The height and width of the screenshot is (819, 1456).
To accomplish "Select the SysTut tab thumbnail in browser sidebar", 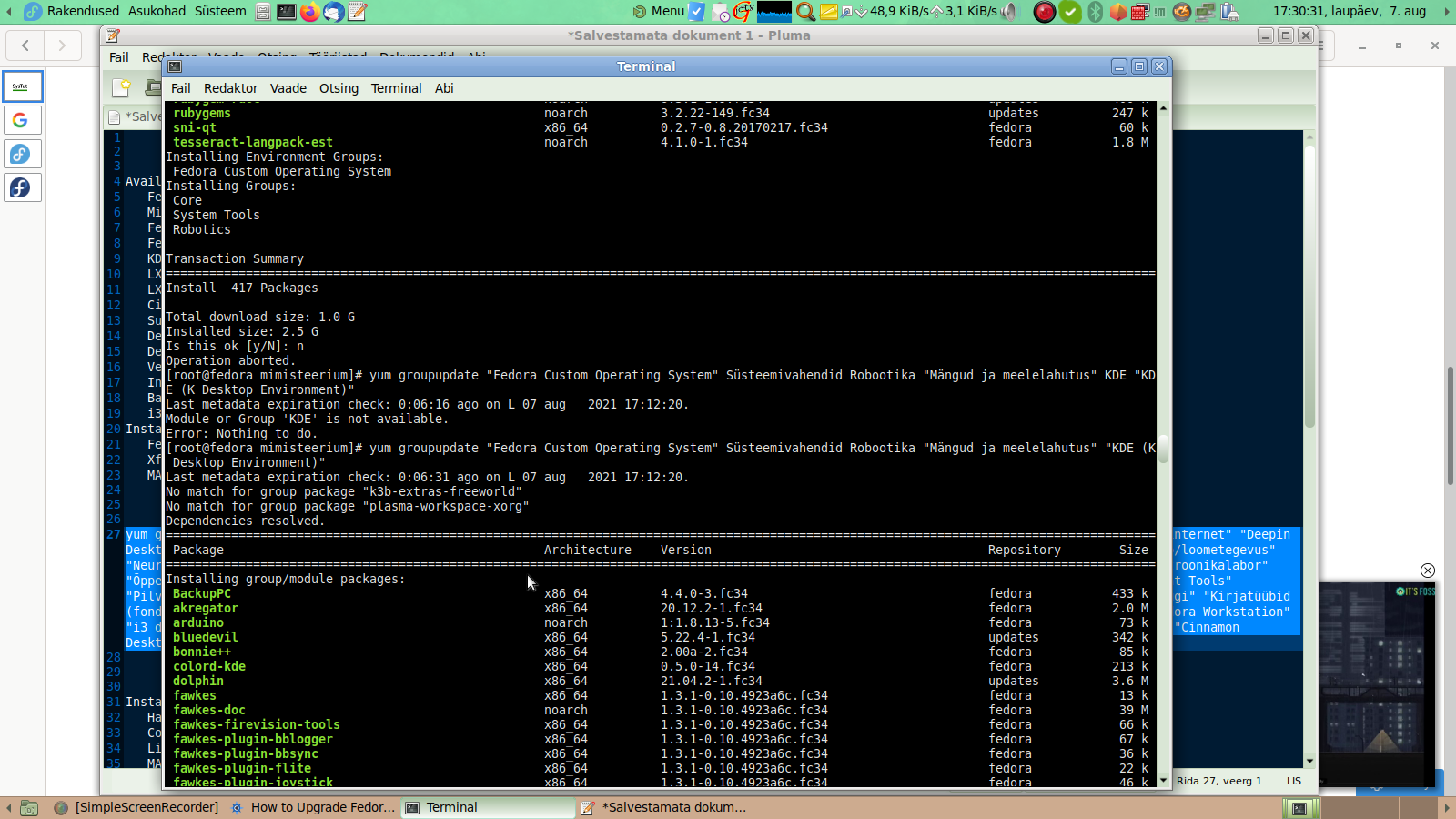I will click(x=22, y=86).
